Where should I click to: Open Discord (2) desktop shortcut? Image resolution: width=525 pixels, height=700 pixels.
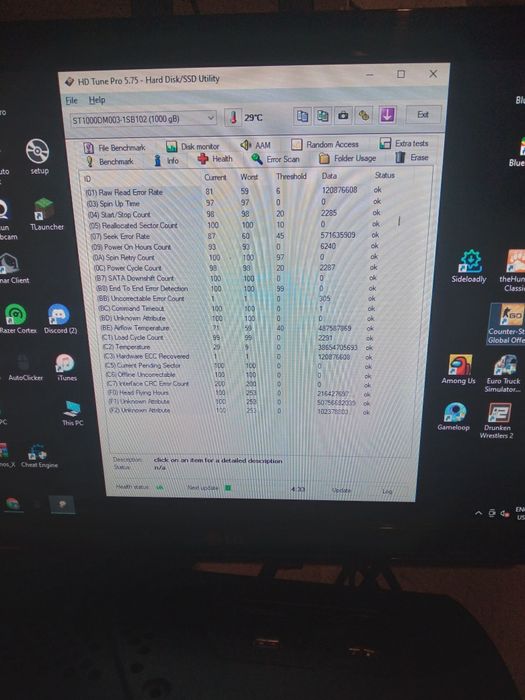pyautogui.click(x=60, y=319)
